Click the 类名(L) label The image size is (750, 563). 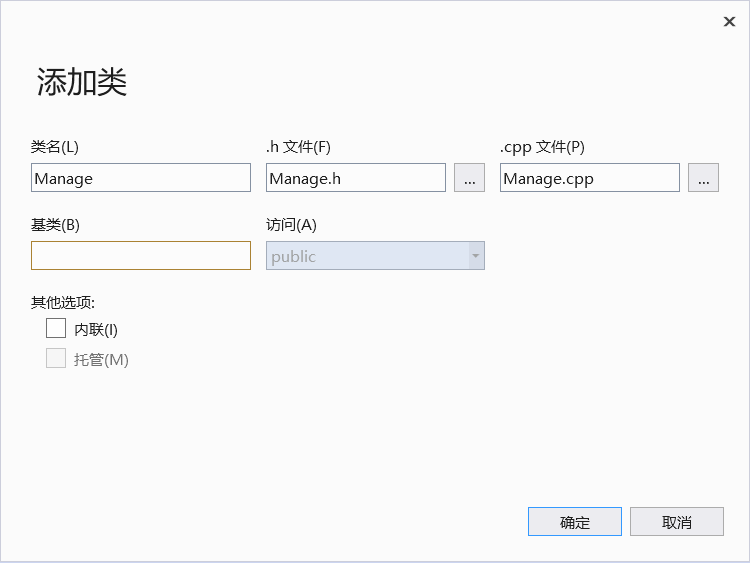(55, 147)
